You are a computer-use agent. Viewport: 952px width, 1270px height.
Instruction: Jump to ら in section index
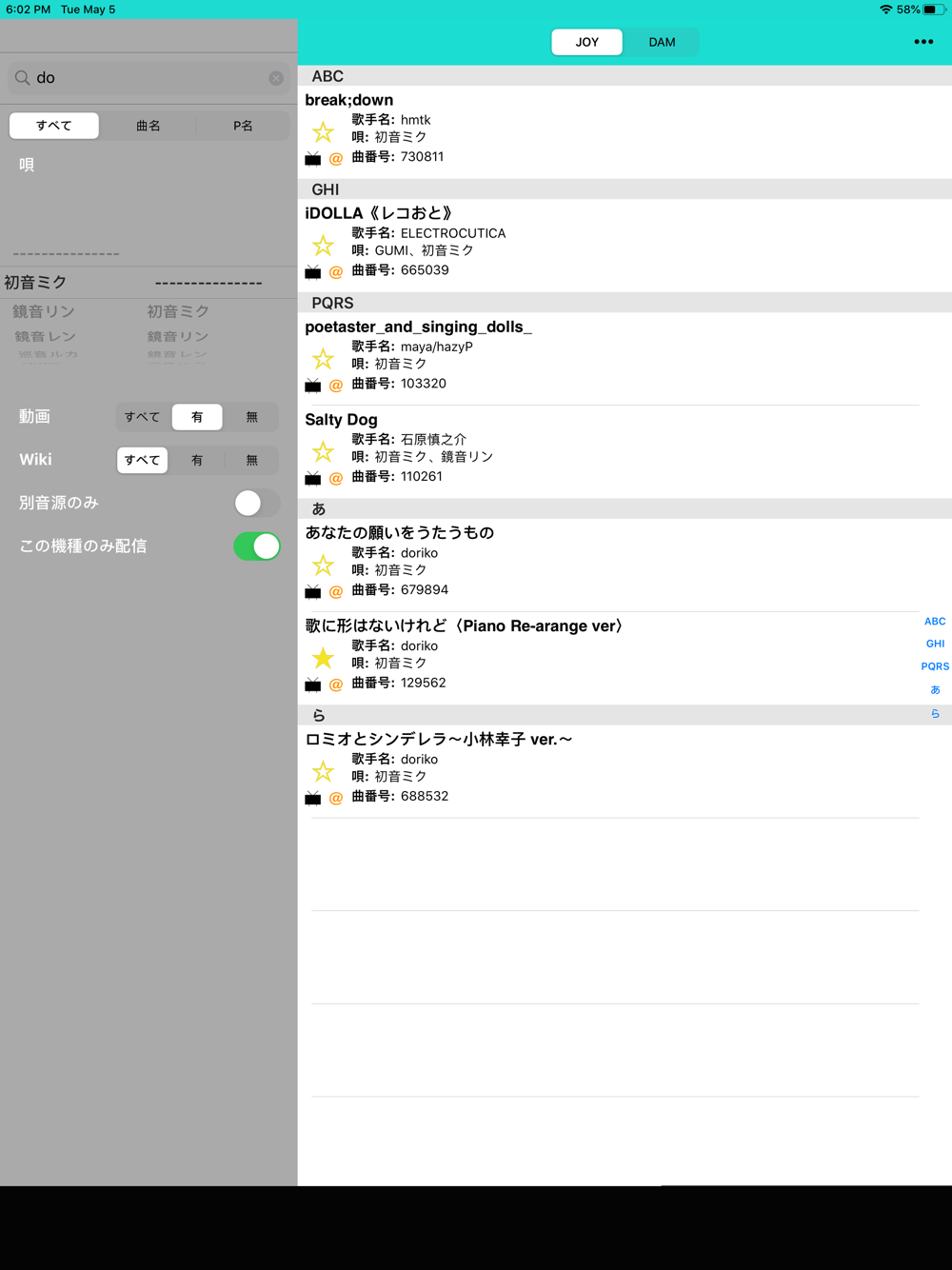[935, 713]
